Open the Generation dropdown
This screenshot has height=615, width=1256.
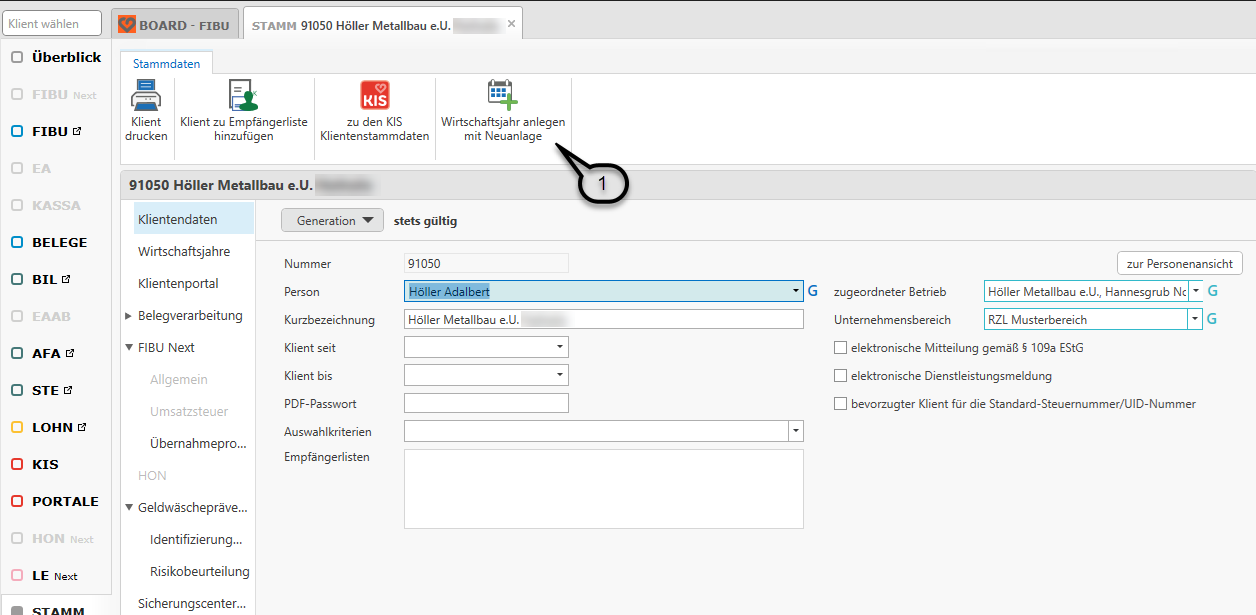332,221
